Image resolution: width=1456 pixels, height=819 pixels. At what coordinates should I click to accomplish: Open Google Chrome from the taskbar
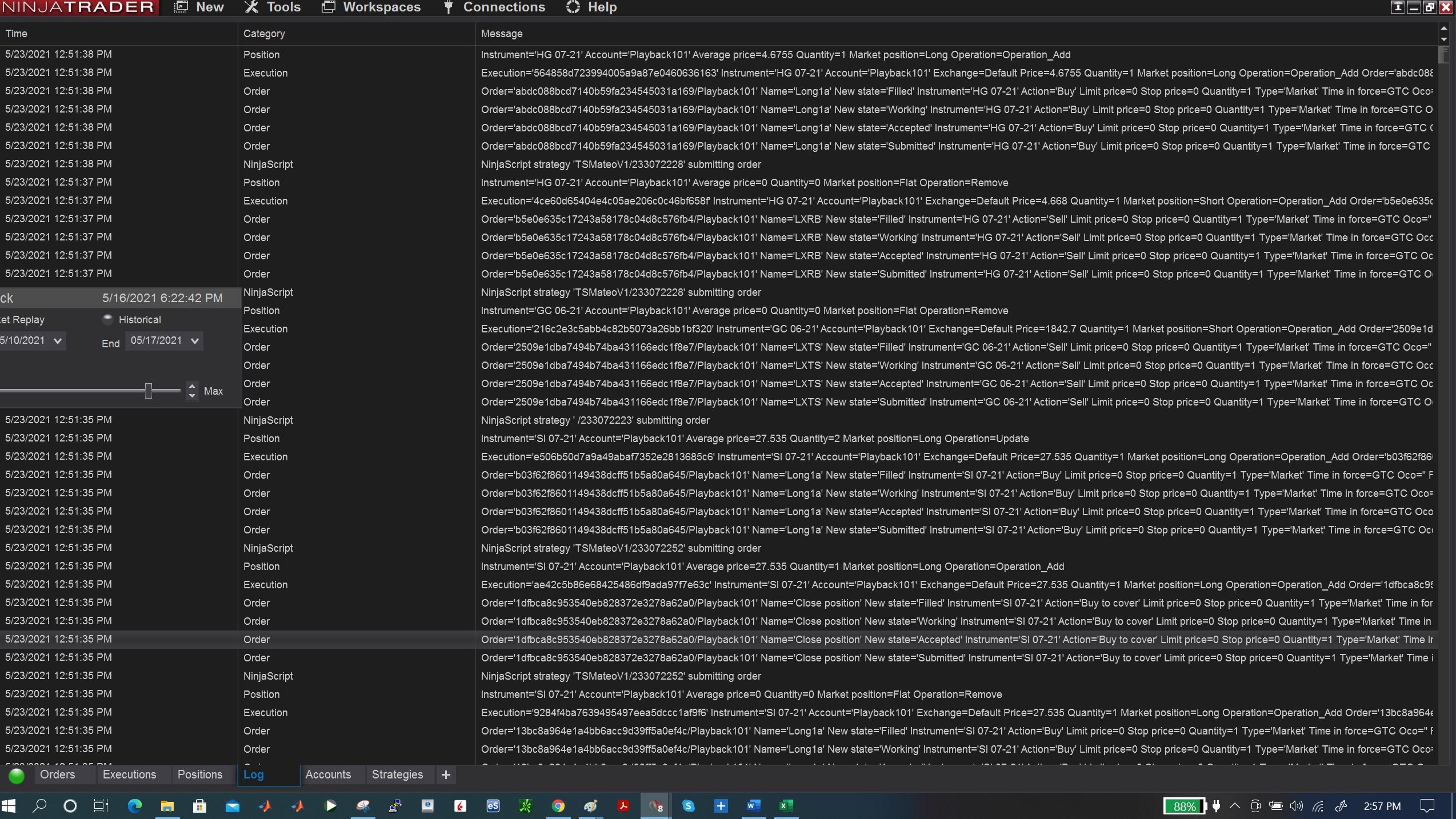[x=558, y=806]
